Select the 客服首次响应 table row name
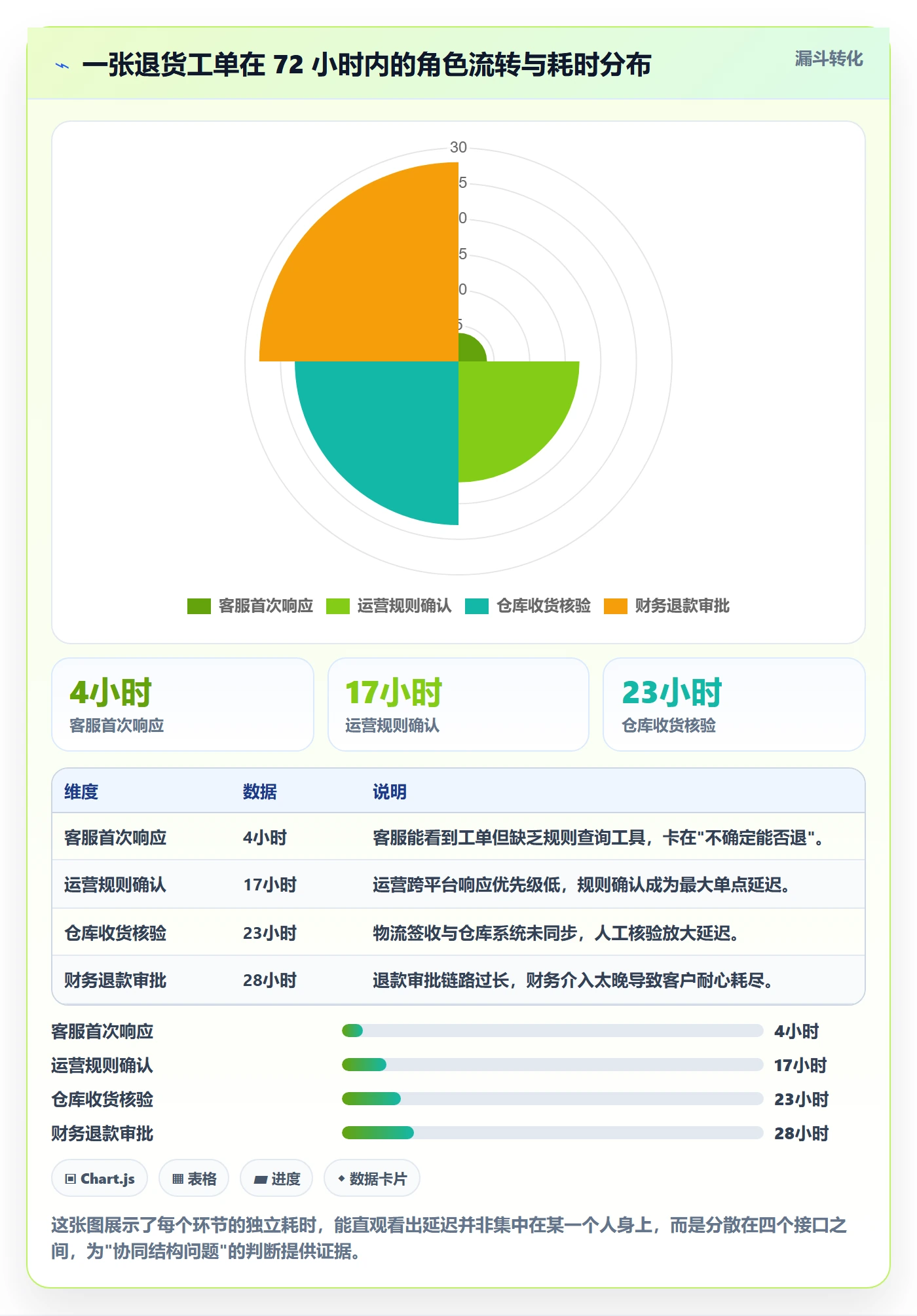Image resolution: width=917 pixels, height=1316 pixels. click(x=115, y=837)
